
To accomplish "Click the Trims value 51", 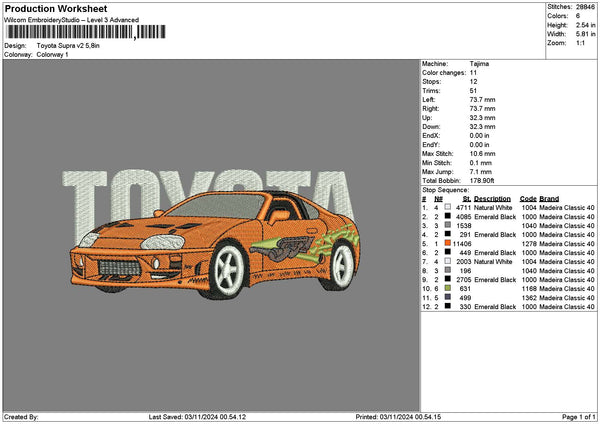I will (x=473, y=91).
